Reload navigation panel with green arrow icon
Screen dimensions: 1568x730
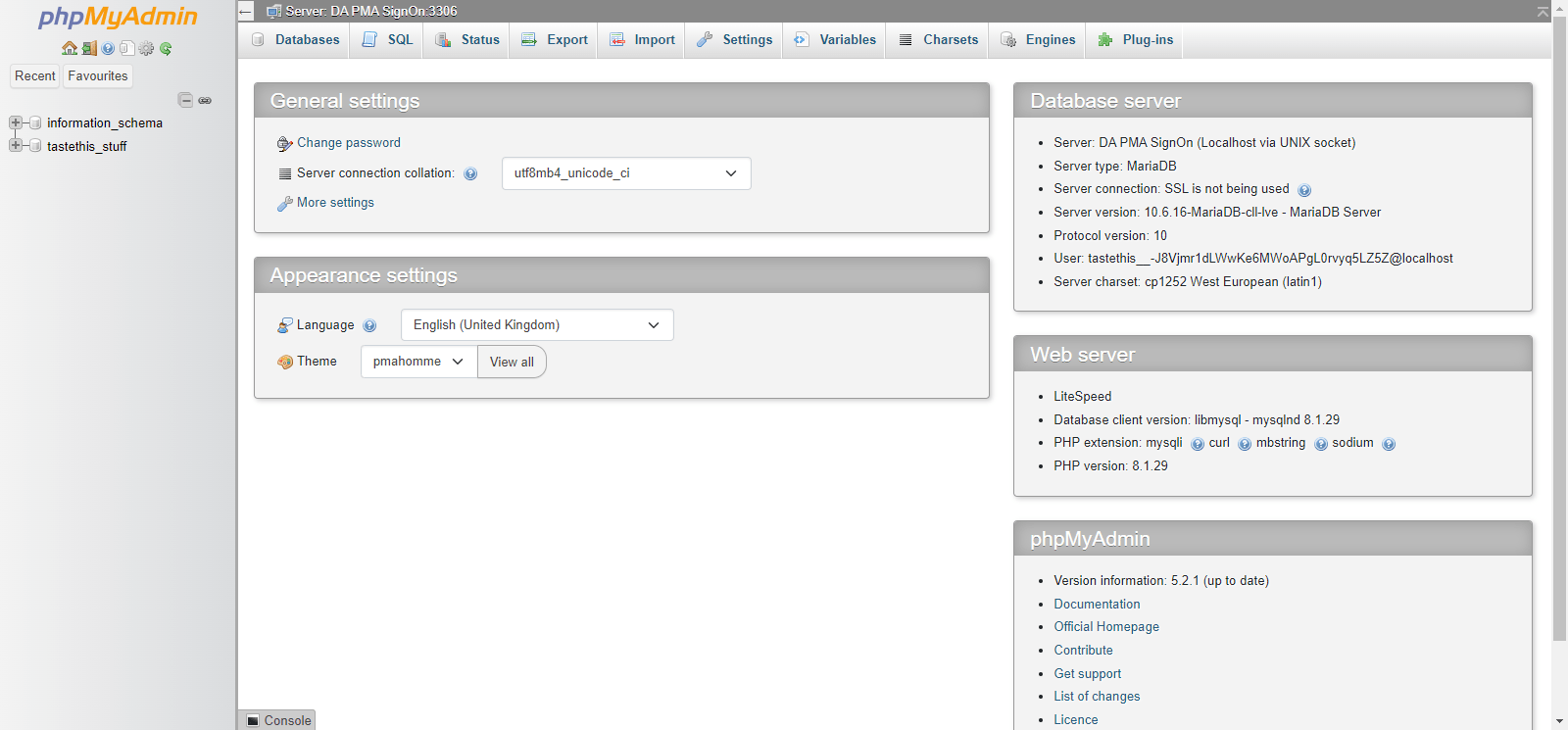166,48
